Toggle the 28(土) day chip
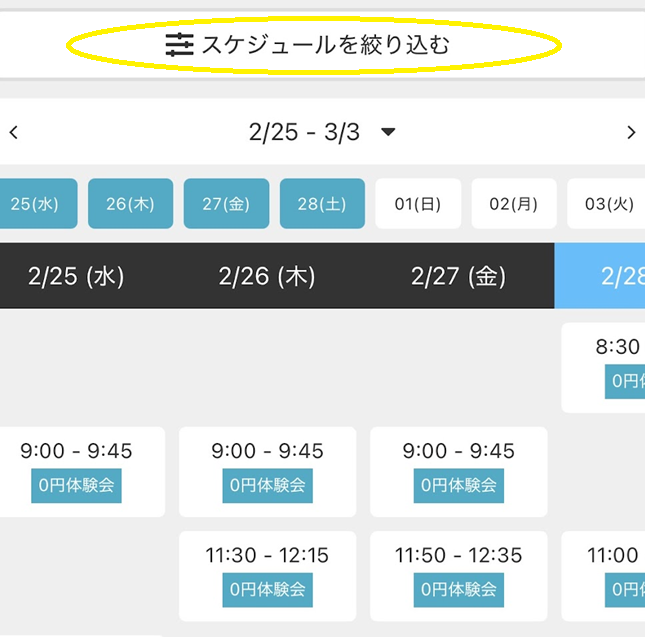 pos(322,204)
